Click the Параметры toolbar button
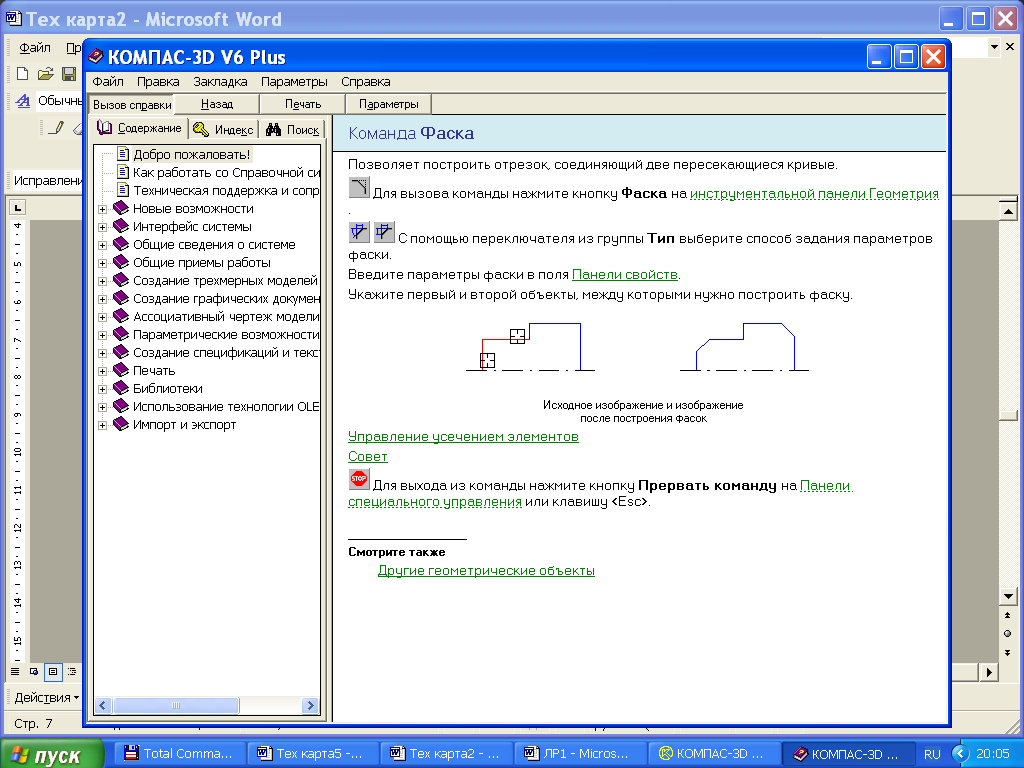Screen dimensions: 1024x768 389,104
